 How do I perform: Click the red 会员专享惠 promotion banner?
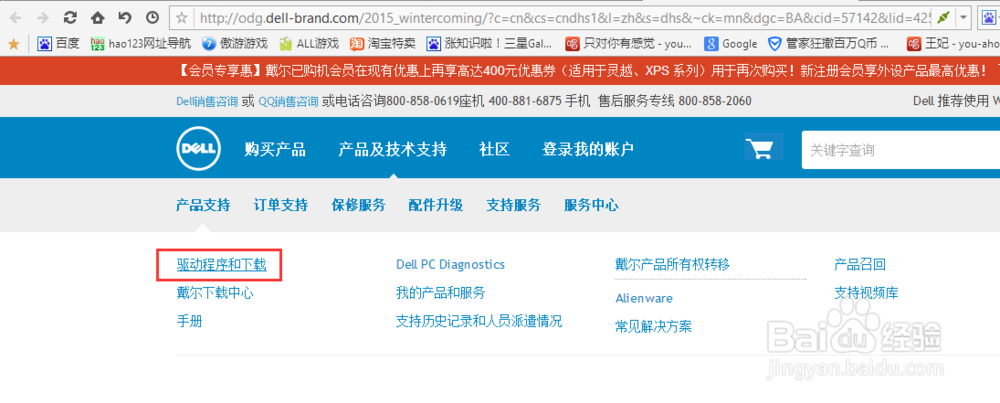500,71
